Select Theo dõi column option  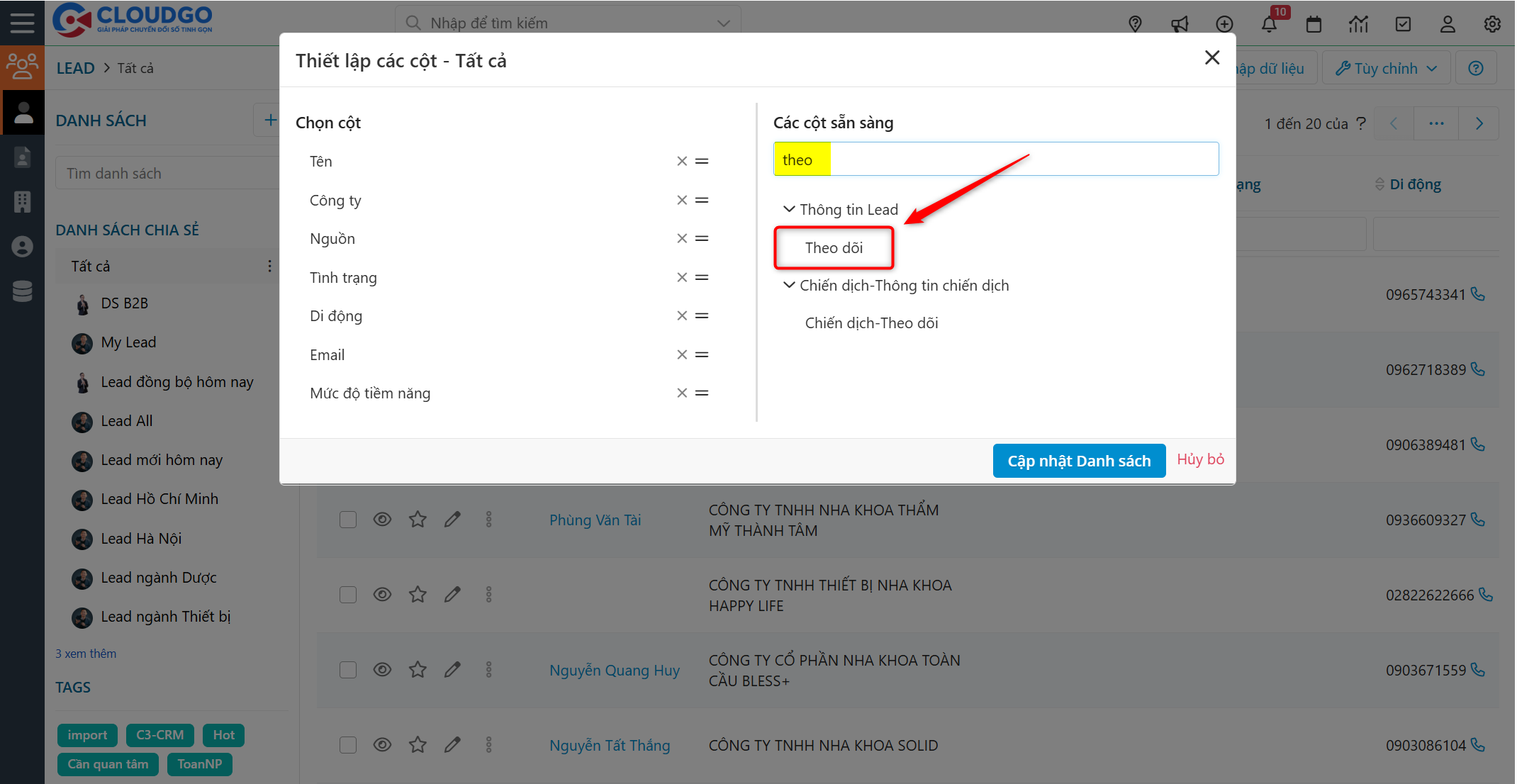point(834,248)
